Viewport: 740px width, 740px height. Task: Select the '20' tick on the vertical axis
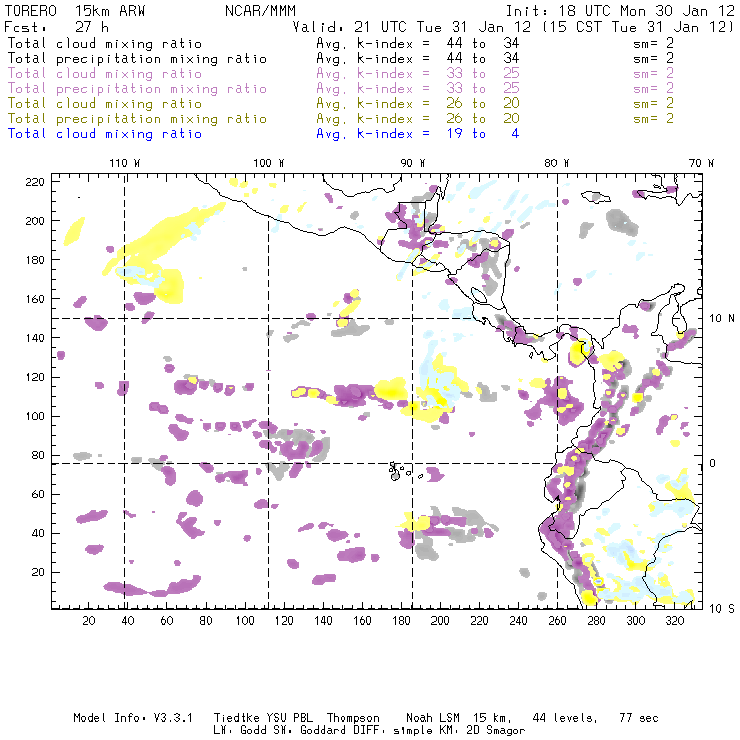coord(38,572)
